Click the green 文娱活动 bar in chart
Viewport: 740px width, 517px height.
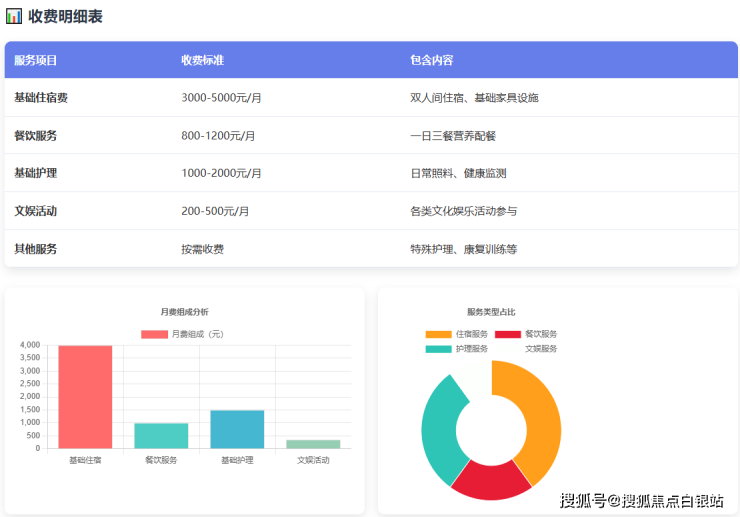pyautogui.click(x=313, y=444)
